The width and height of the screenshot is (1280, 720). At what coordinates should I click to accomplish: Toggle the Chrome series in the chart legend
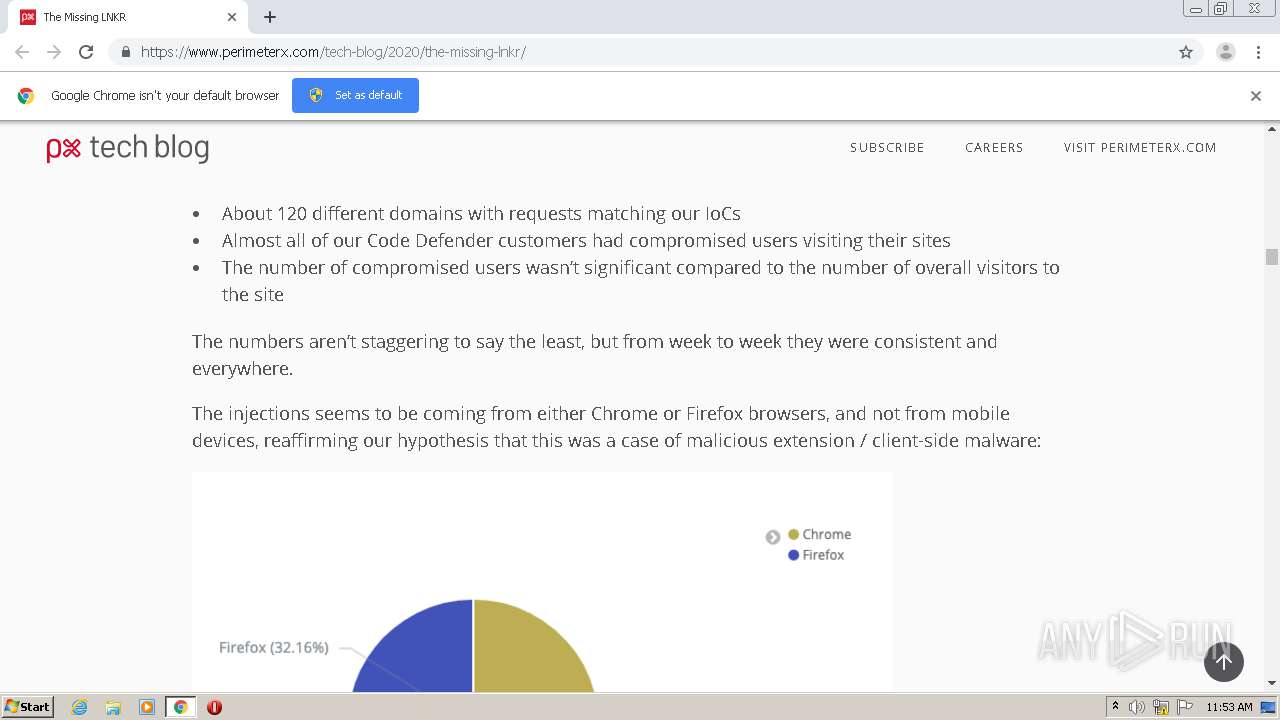pos(820,534)
